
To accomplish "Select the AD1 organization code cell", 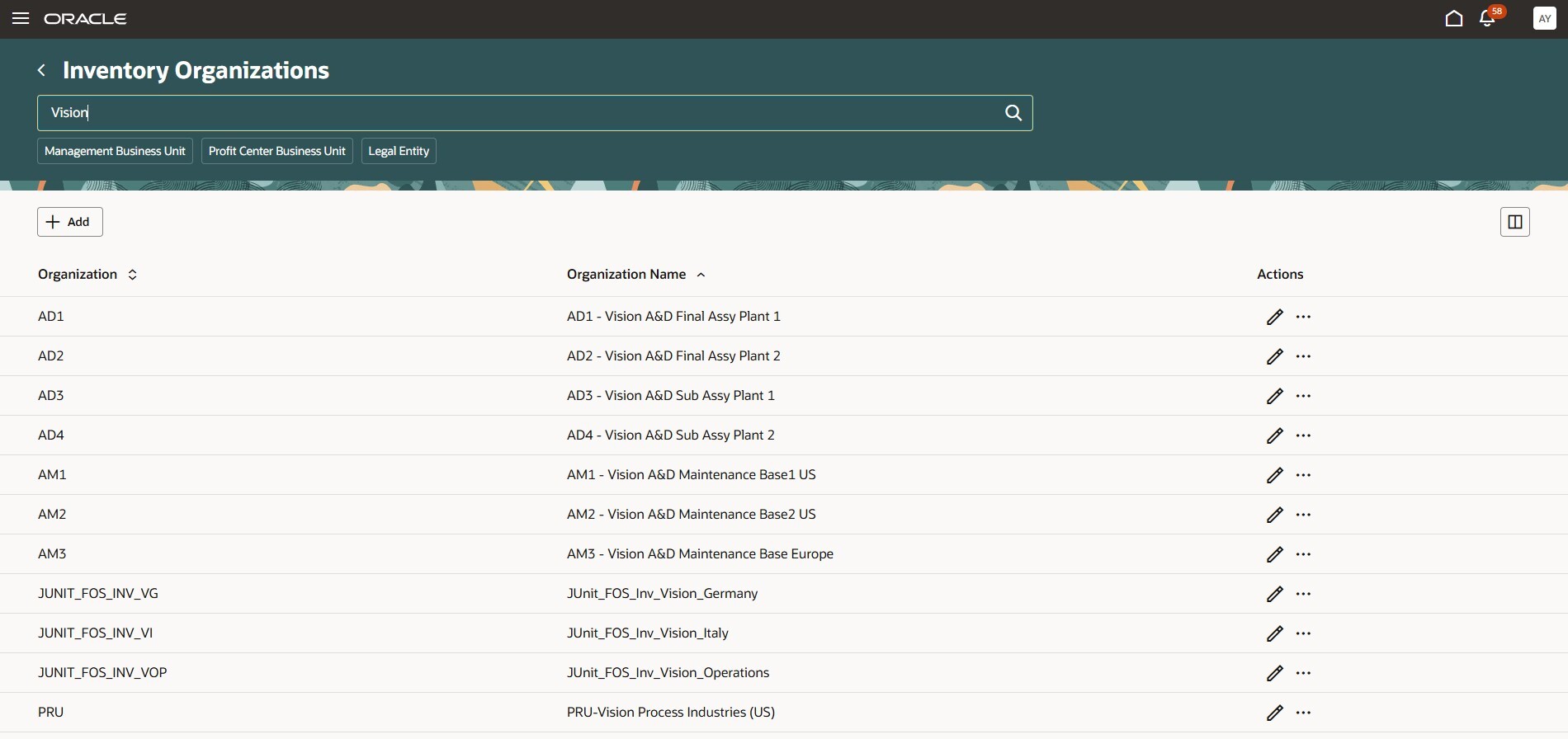I will [x=51, y=316].
